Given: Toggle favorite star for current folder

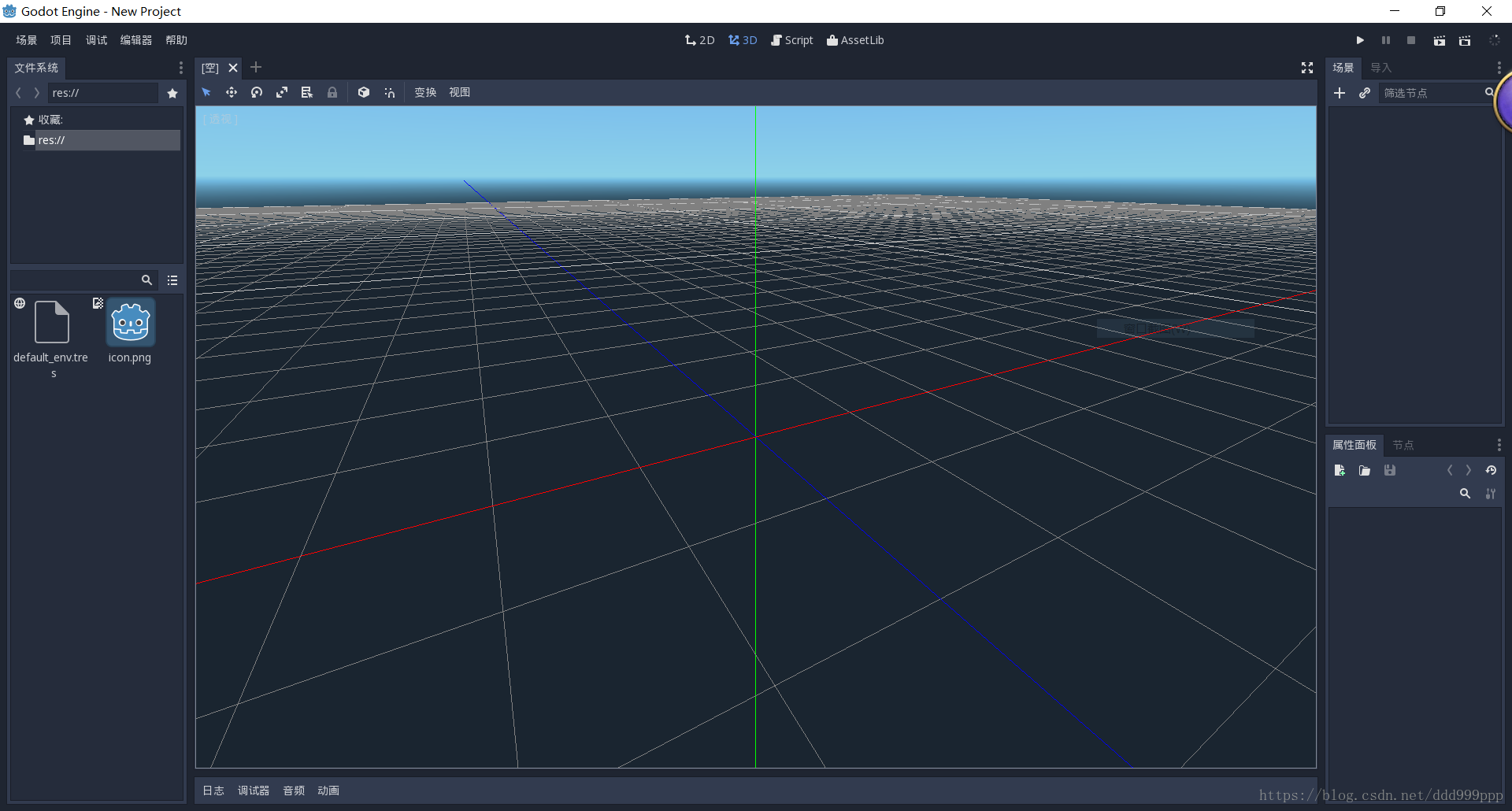Looking at the screenshot, I should [172, 93].
